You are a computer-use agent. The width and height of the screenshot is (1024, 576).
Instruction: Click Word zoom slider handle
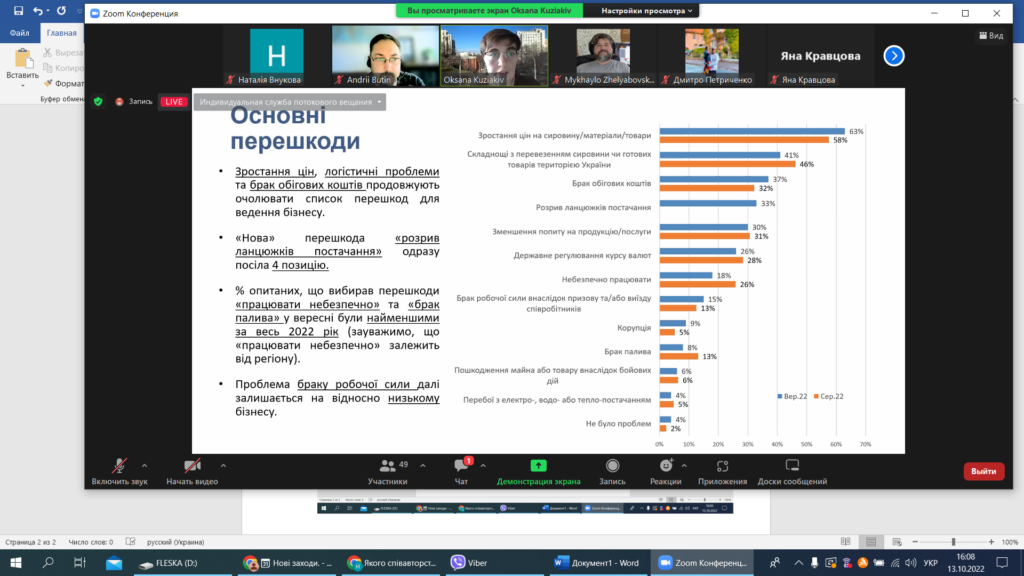[953, 542]
